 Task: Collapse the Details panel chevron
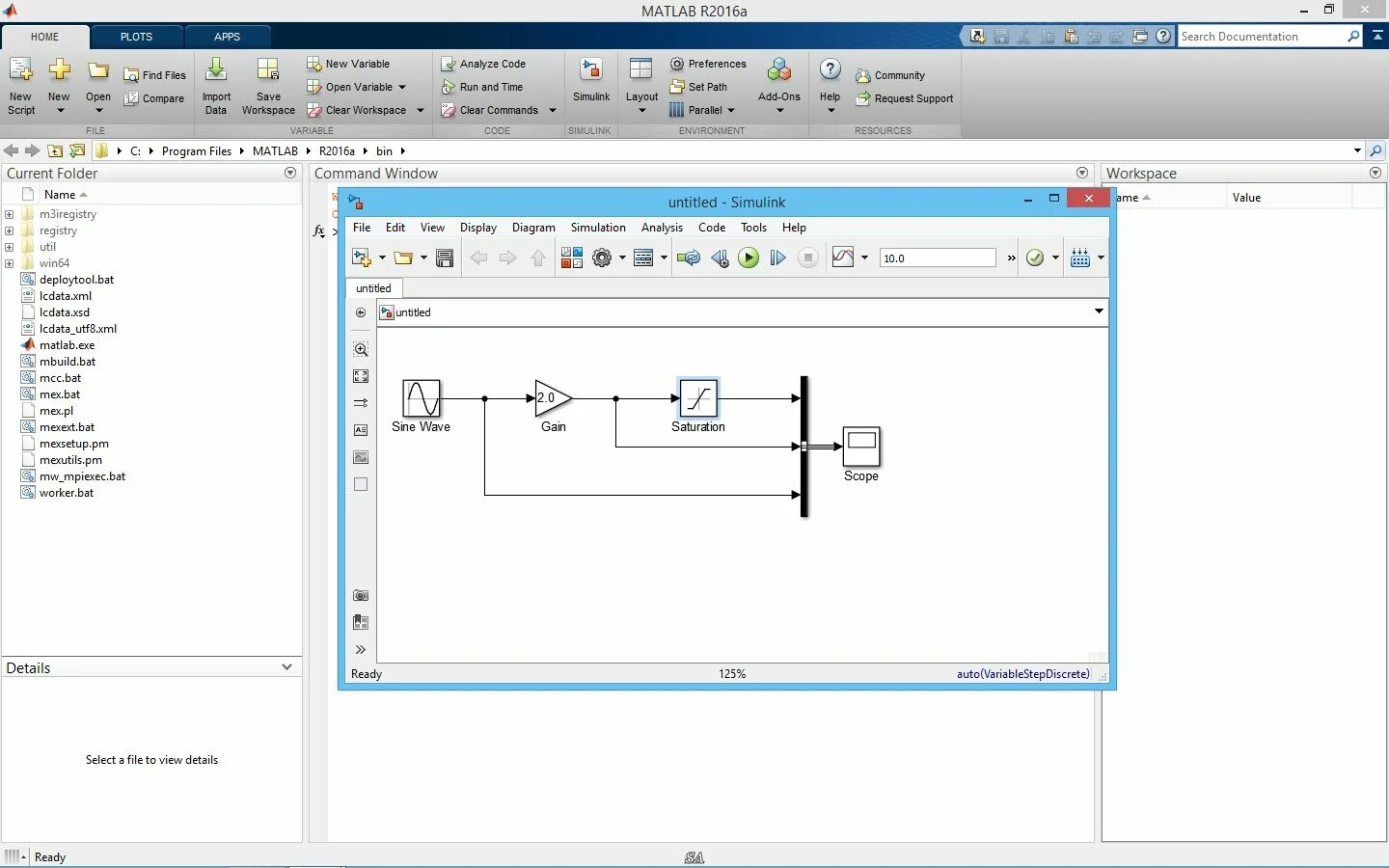point(286,667)
